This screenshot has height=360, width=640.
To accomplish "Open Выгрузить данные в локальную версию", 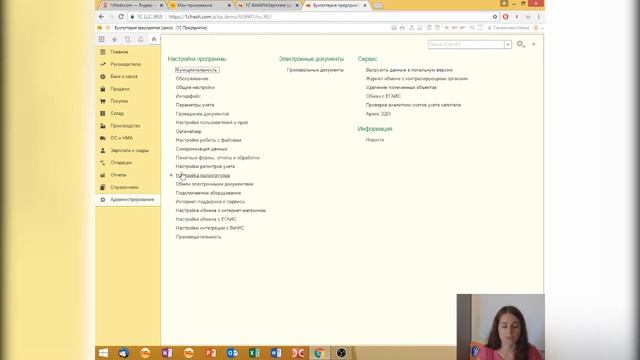I will pos(409,70).
